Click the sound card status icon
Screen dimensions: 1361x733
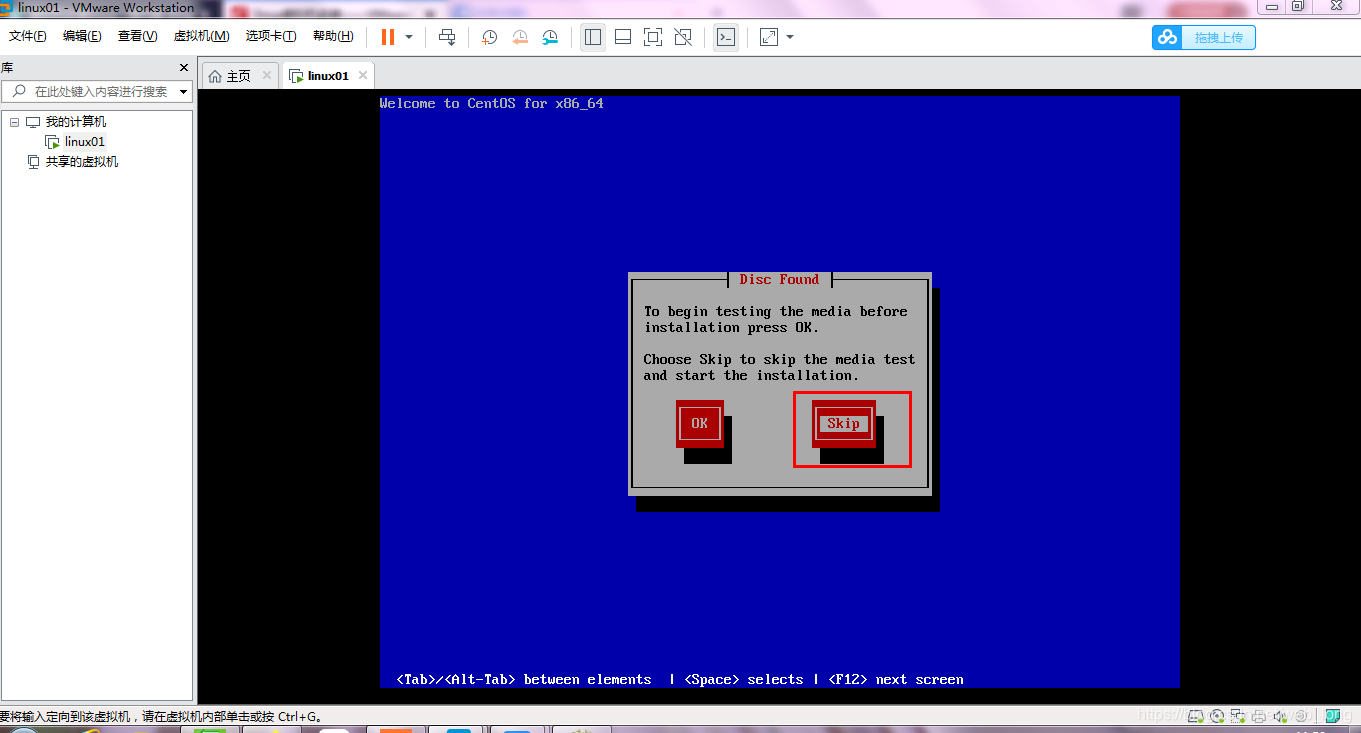pyautogui.click(x=1279, y=716)
